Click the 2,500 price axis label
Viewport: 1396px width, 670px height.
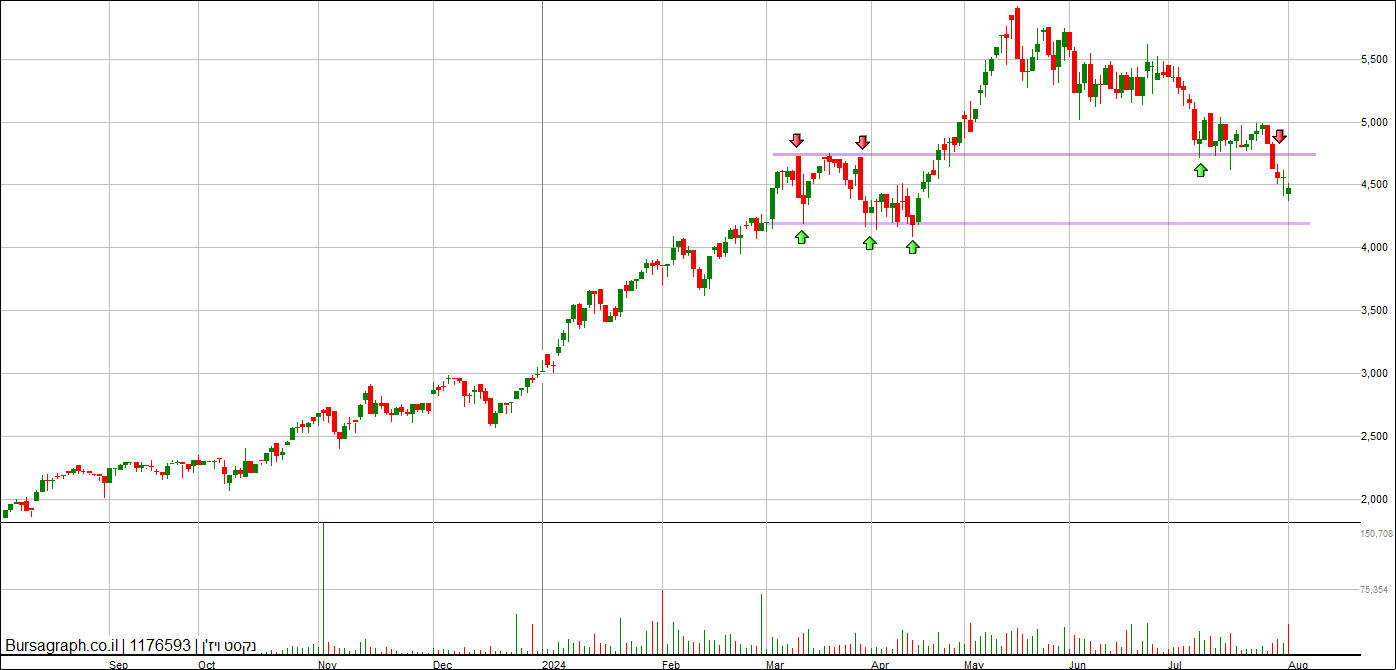point(1374,437)
